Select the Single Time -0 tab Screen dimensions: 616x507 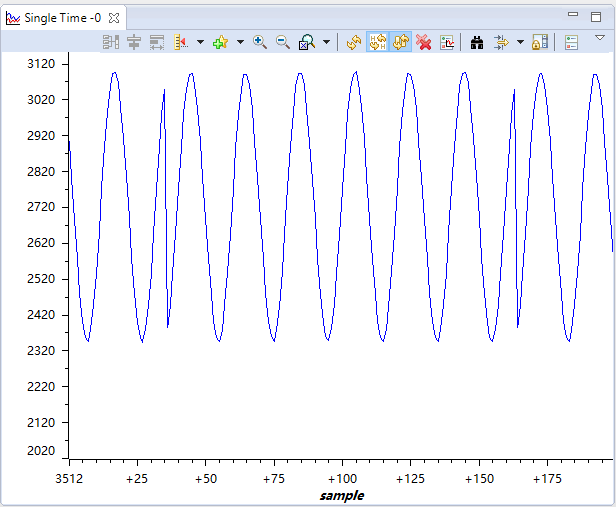(x=63, y=18)
